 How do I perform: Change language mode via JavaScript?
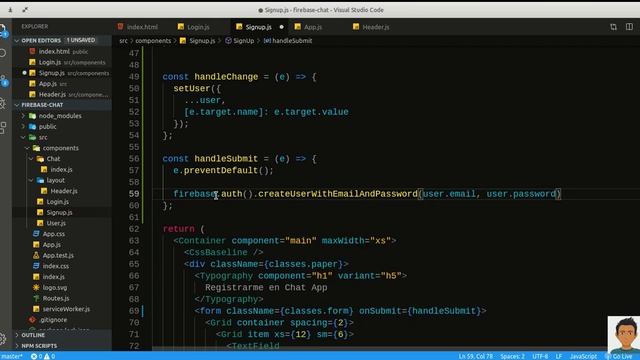(x=583, y=356)
